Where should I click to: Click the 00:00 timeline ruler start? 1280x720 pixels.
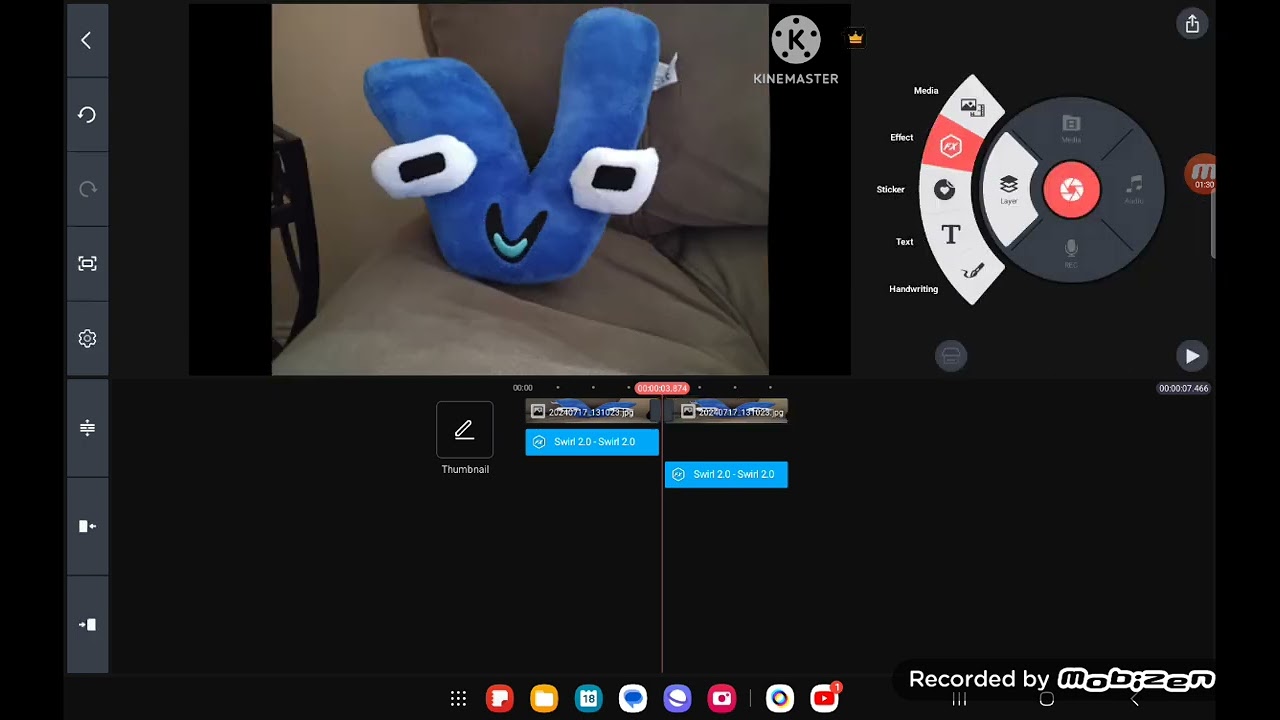coord(523,388)
